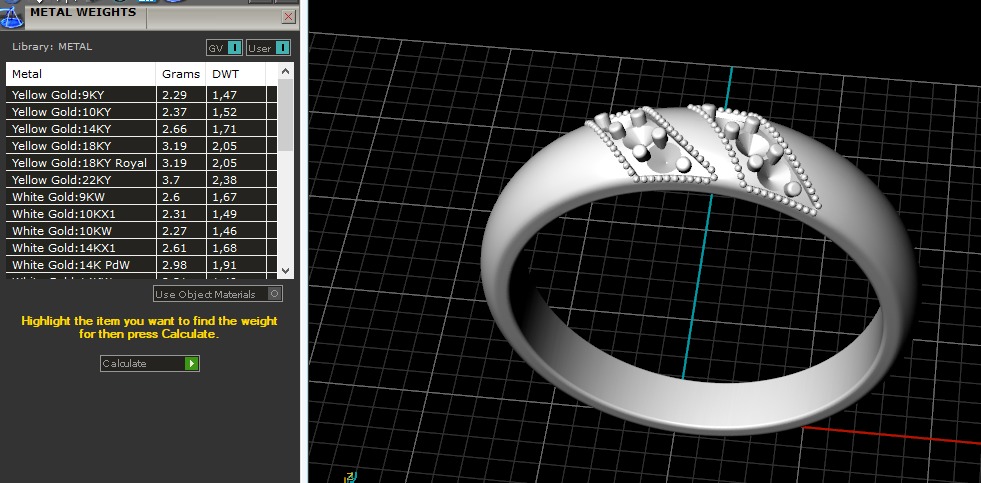Click the 3.7 grams value
Viewport: 981px width, 483px height.
(x=170, y=180)
